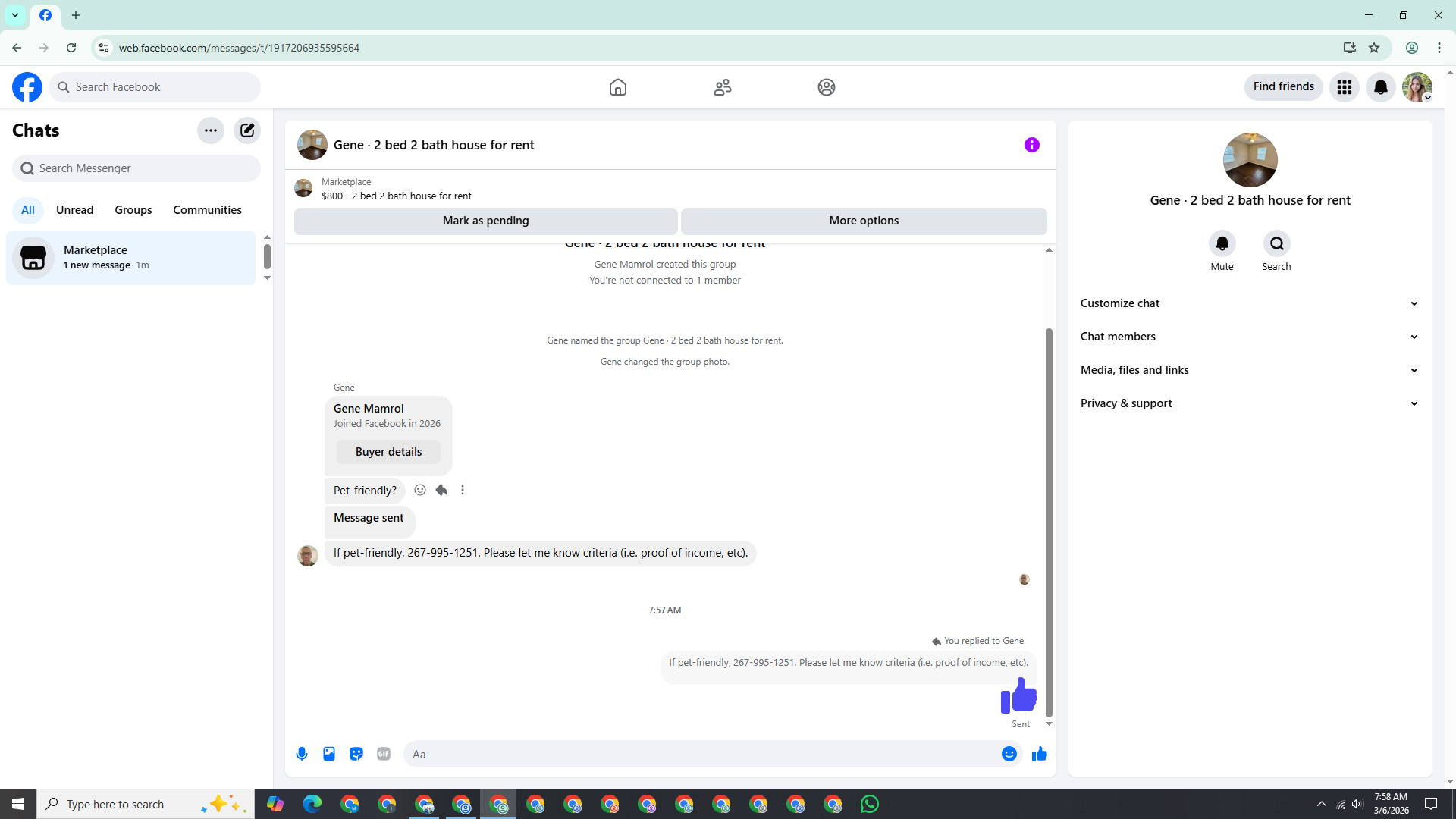This screenshot has width=1456, height=819.
Task: Start a new message with compose icon
Action: pyautogui.click(x=247, y=130)
